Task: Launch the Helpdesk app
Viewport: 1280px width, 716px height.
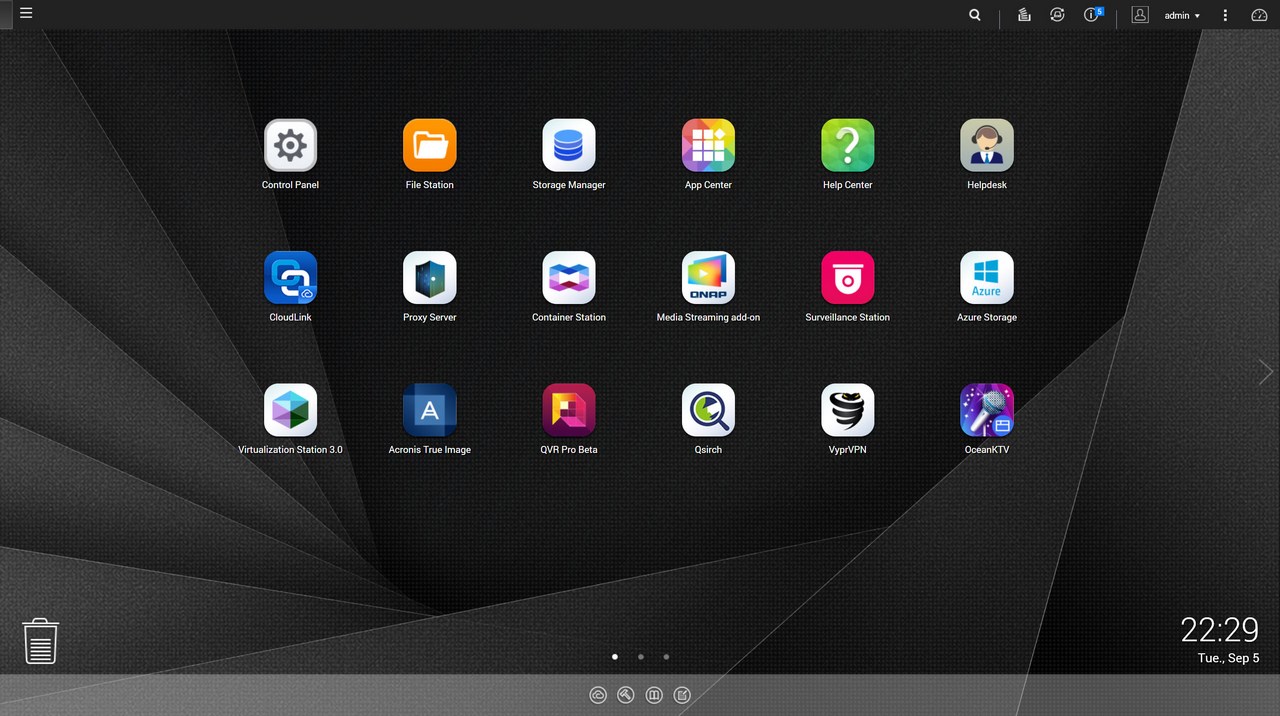Action: 987,146
